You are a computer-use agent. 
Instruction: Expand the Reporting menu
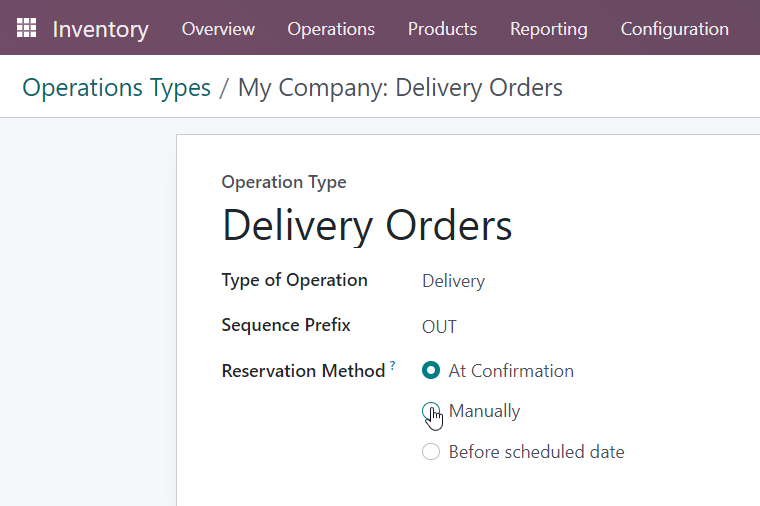click(549, 29)
